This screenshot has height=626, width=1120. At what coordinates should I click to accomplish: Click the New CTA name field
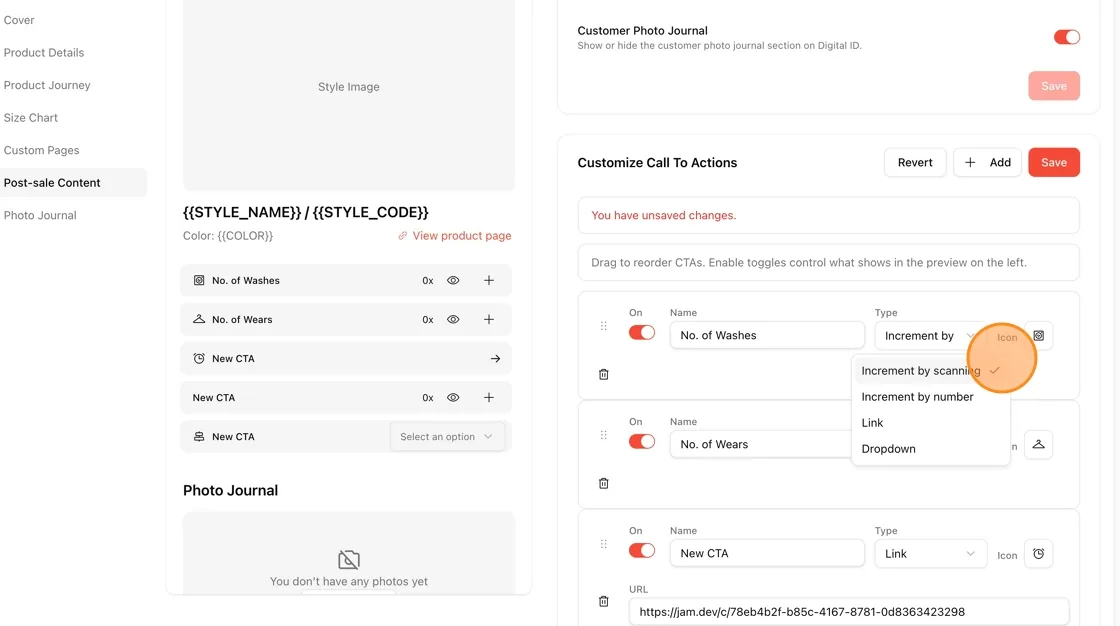click(767, 553)
